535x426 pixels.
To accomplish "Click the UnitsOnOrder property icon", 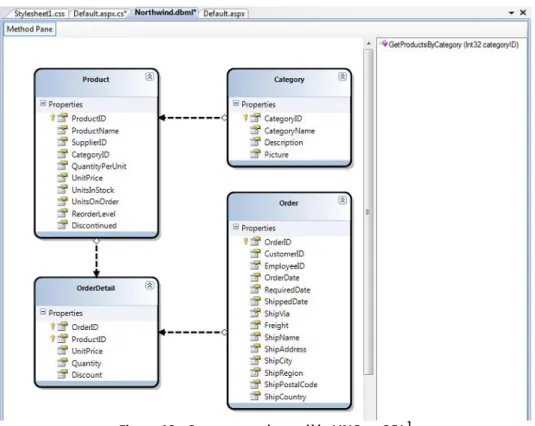I will (x=62, y=201).
